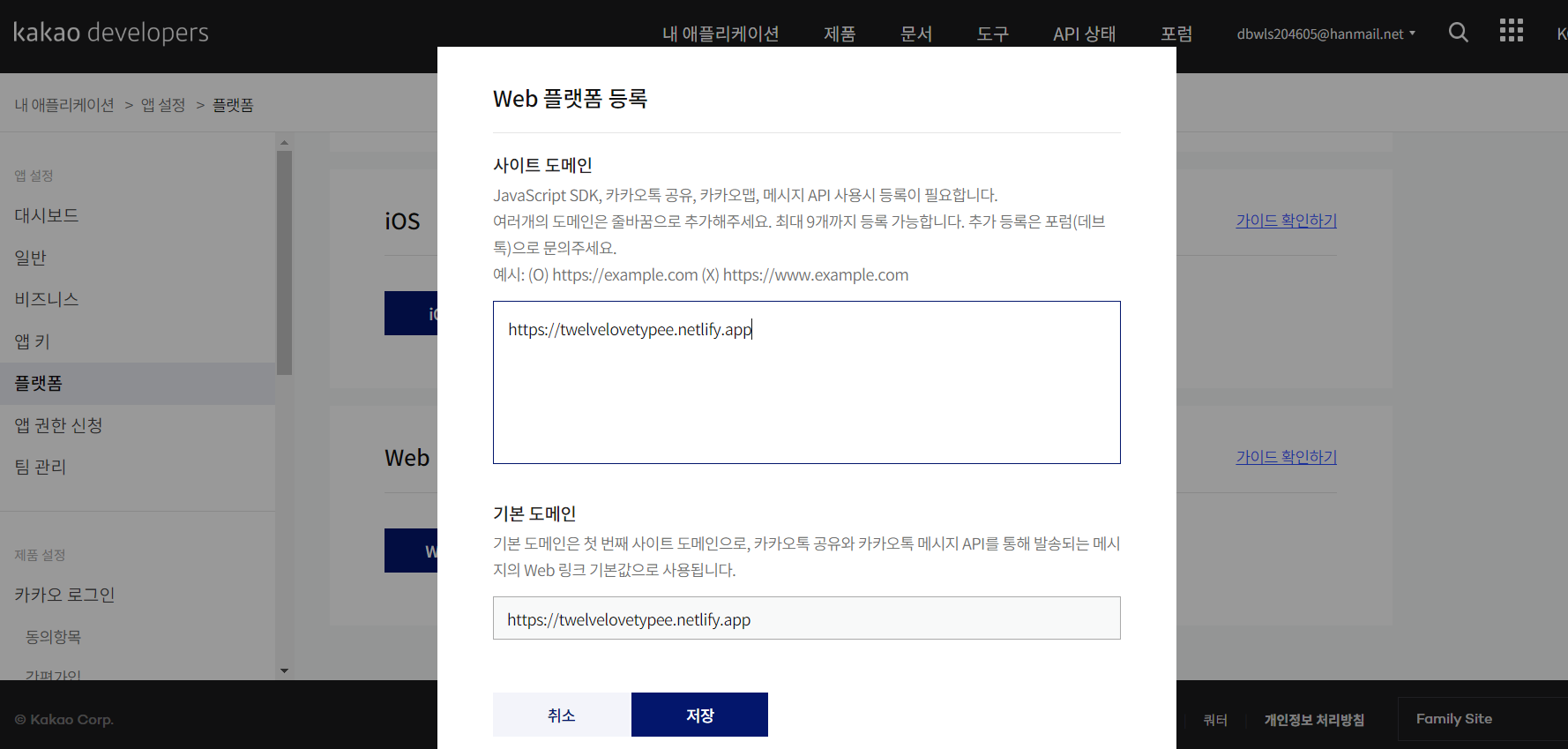
Task: Select 앱 권한 신청 in the sidebar
Action: 138,425
